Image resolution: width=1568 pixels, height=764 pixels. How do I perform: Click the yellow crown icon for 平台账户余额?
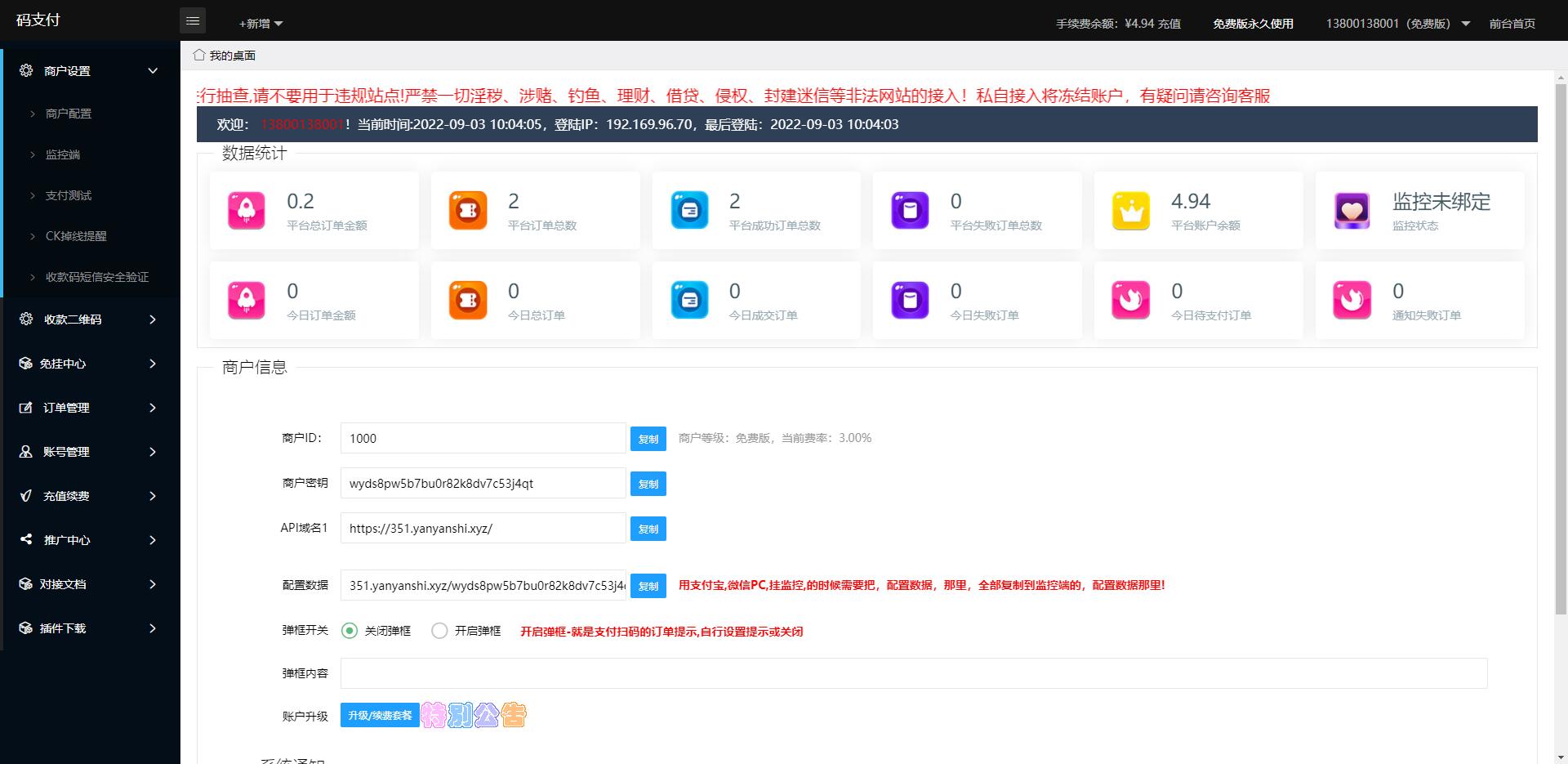1131,211
